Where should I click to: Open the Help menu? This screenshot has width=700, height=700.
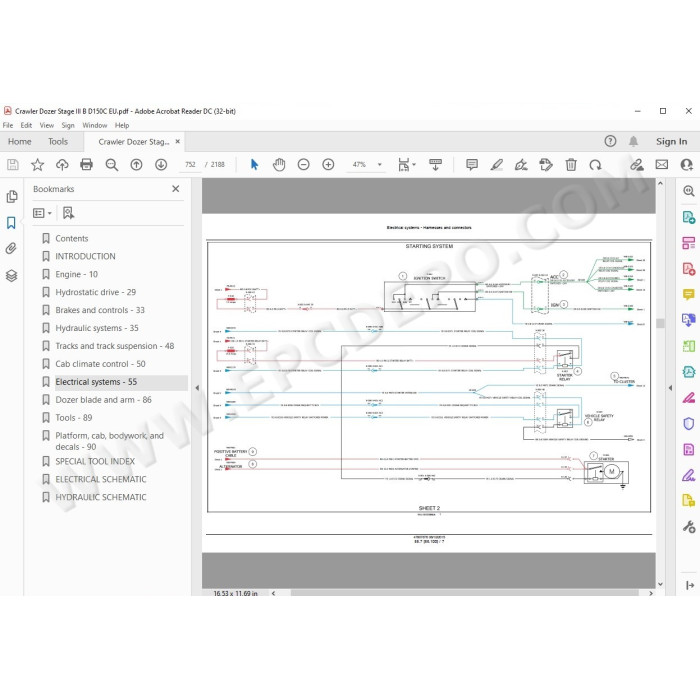tap(122, 125)
